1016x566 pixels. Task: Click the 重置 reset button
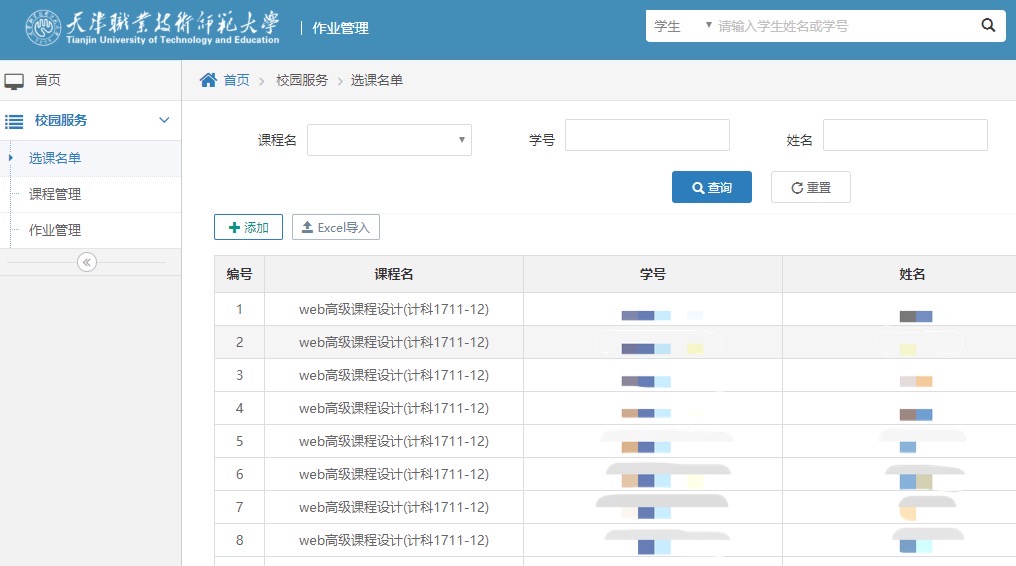pyautogui.click(x=810, y=187)
